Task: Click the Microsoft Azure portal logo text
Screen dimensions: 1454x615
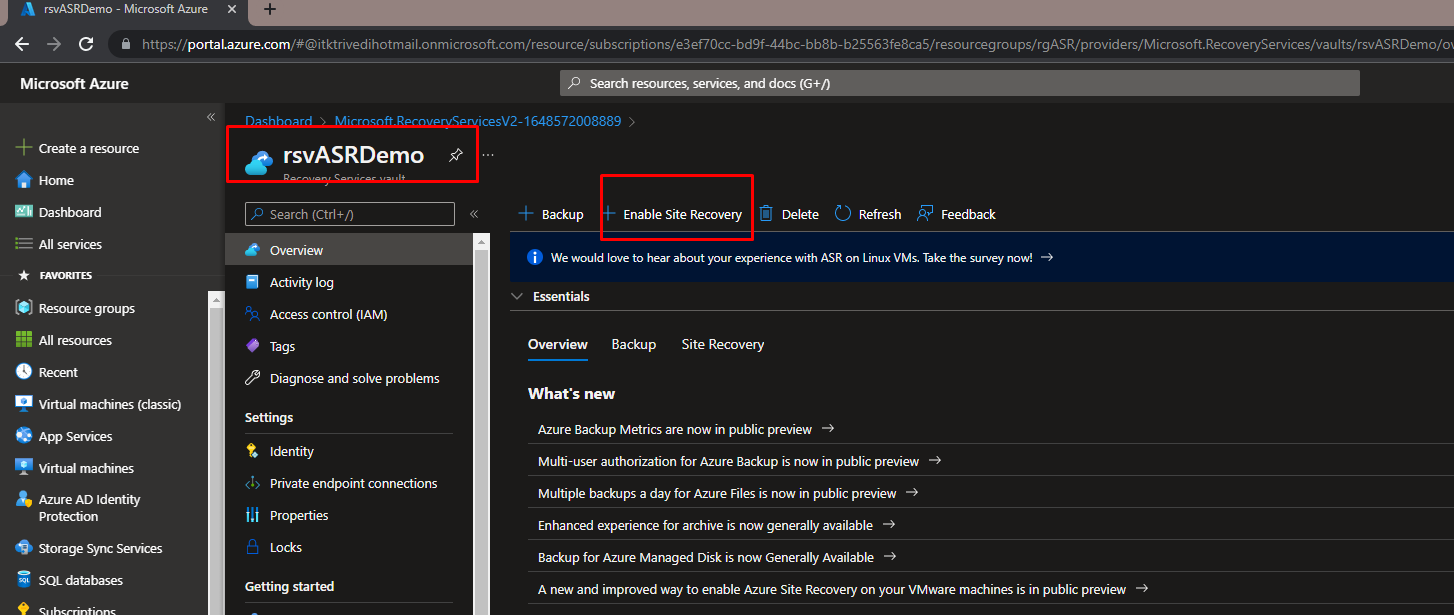Action: 74,84
